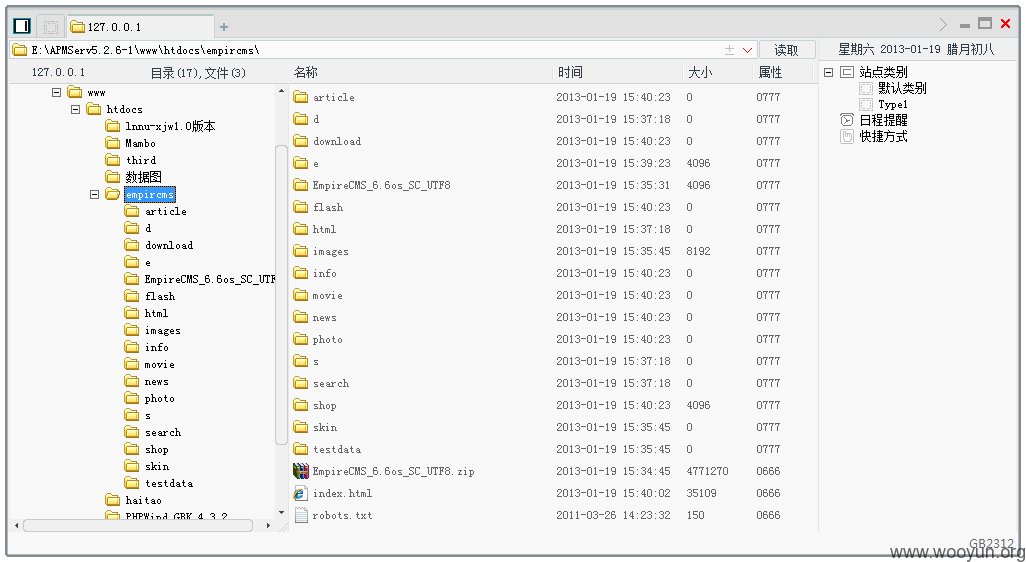Image resolution: width=1026 pixels, height=562 pixels.
Task: Select 默认类别 in site categories
Action: coord(902,88)
